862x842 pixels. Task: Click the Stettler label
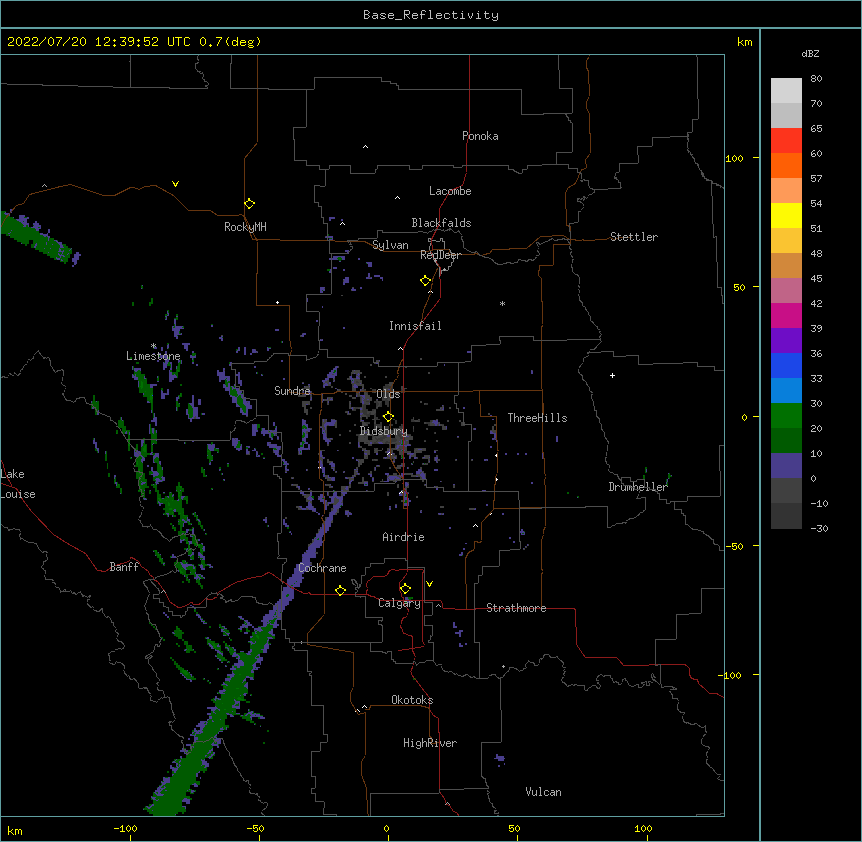point(634,237)
